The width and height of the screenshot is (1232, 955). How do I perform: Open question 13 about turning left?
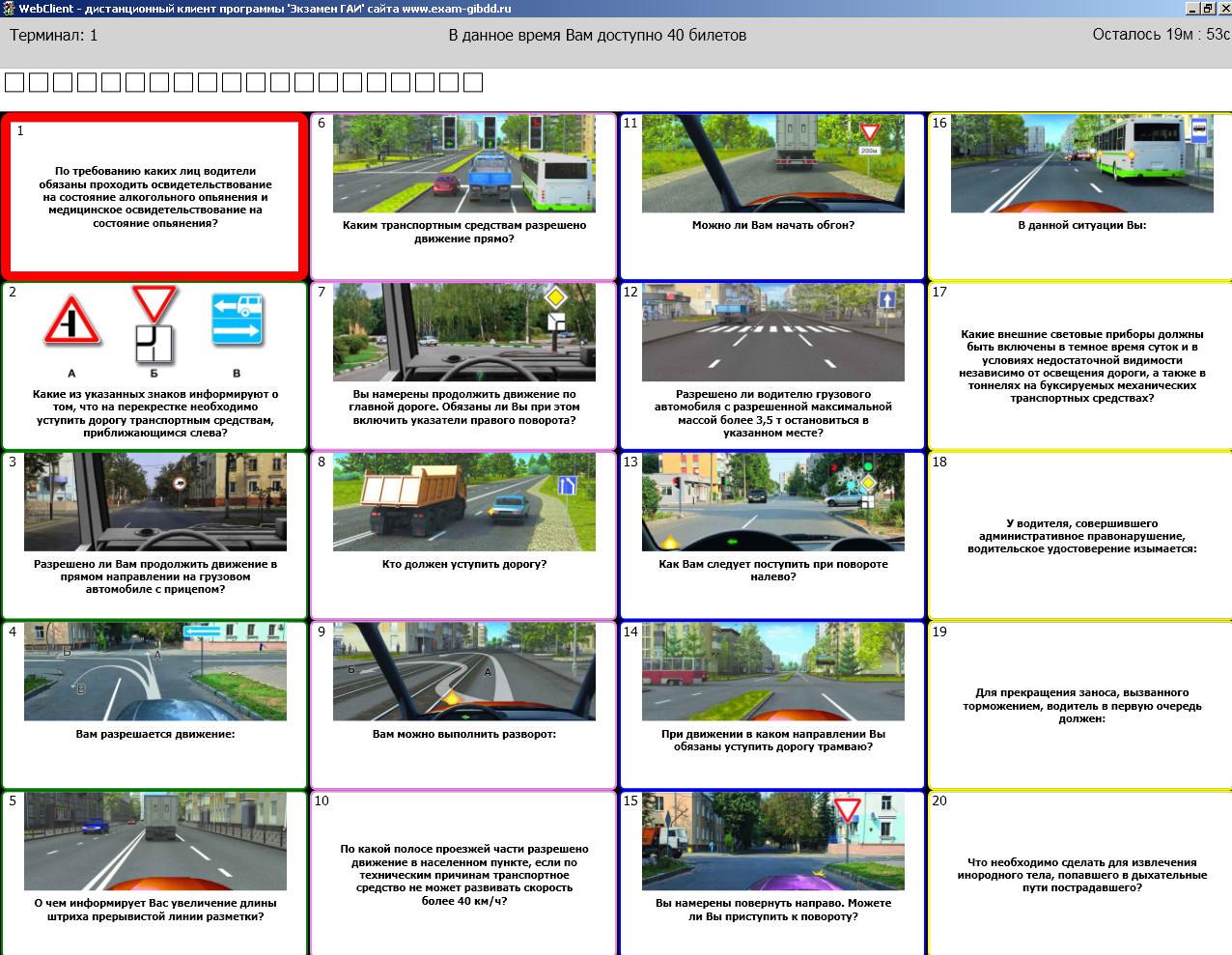772,502
